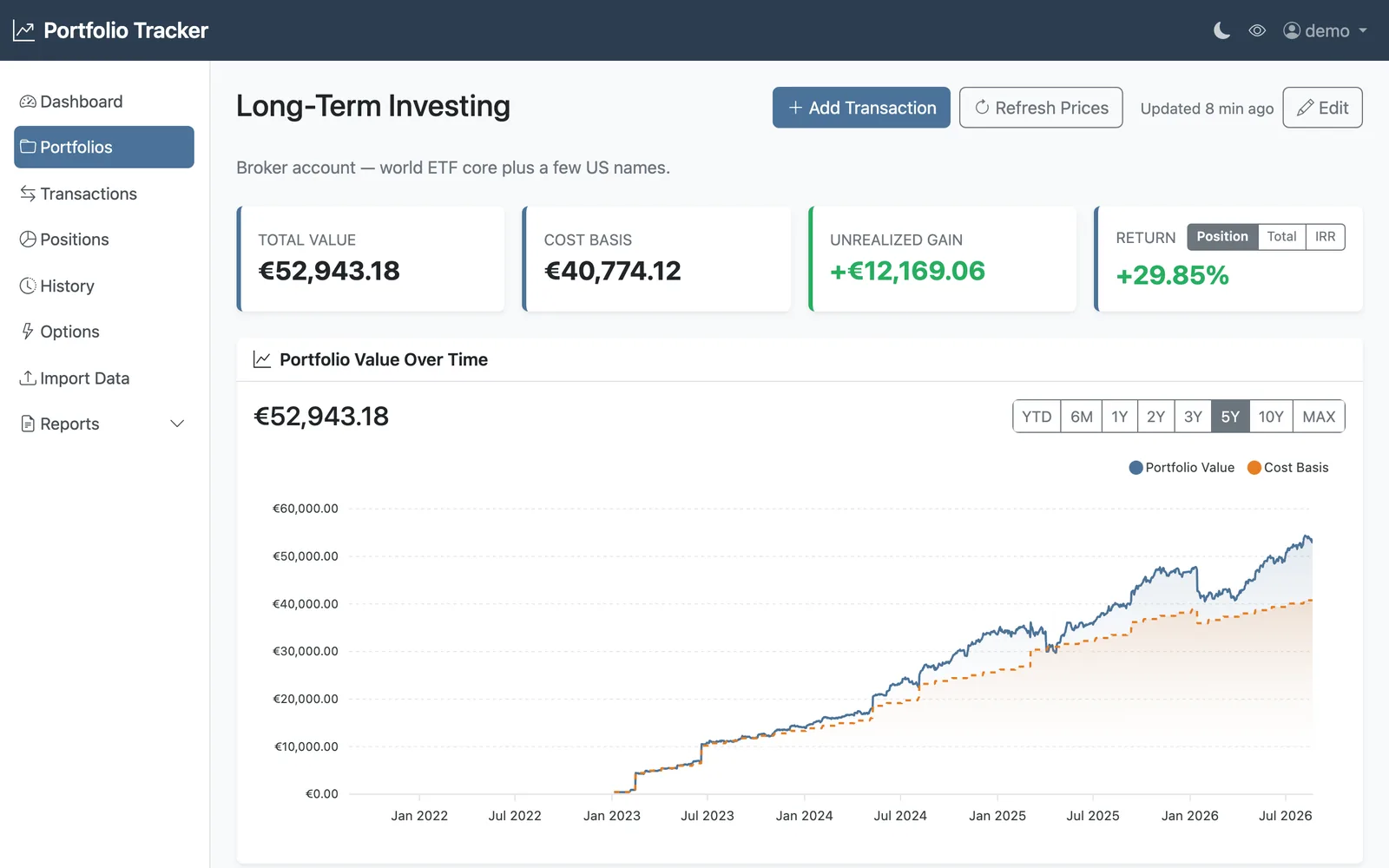The height and width of the screenshot is (868, 1389).
Task: Select the Position return mode
Action: (1222, 237)
